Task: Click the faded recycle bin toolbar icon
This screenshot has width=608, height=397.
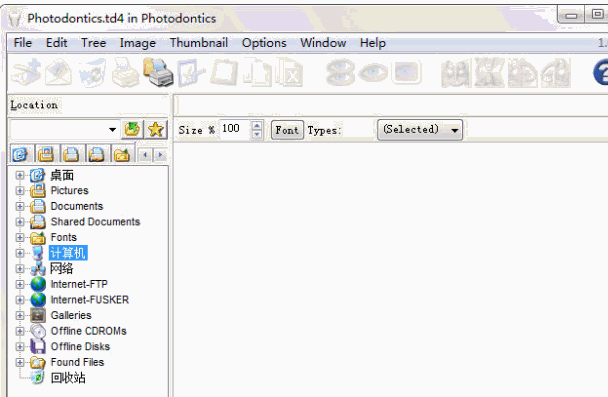Action: point(92,72)
